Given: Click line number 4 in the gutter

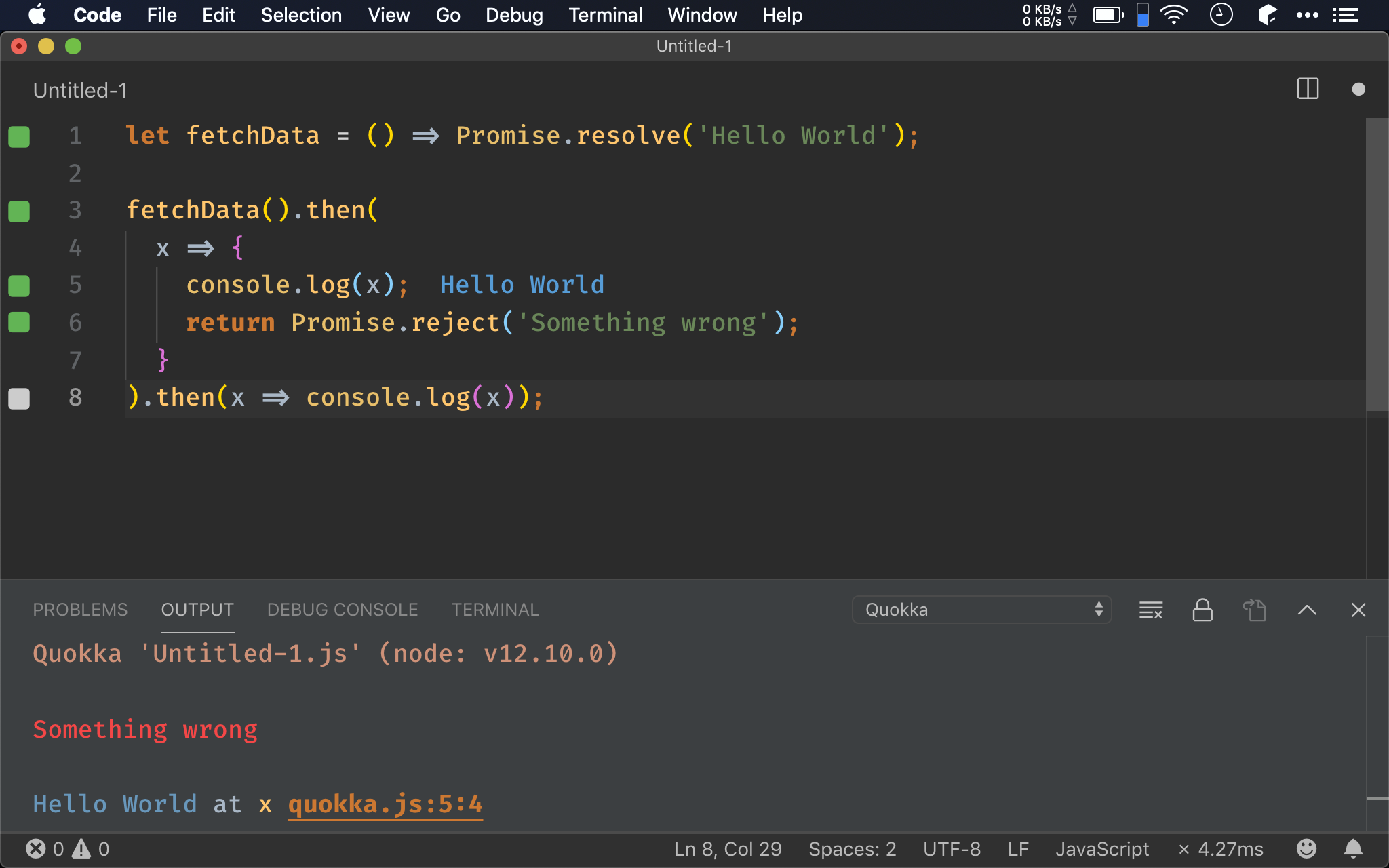Looking at the screenshot, I should (x=75, y=248).
